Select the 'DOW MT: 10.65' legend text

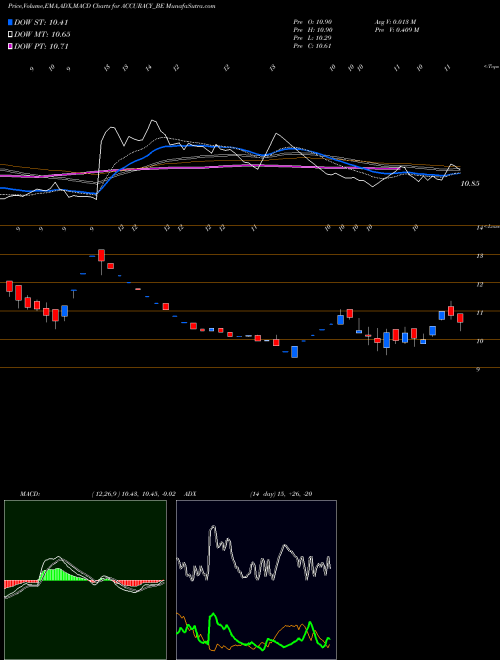(x=42, y=34)
